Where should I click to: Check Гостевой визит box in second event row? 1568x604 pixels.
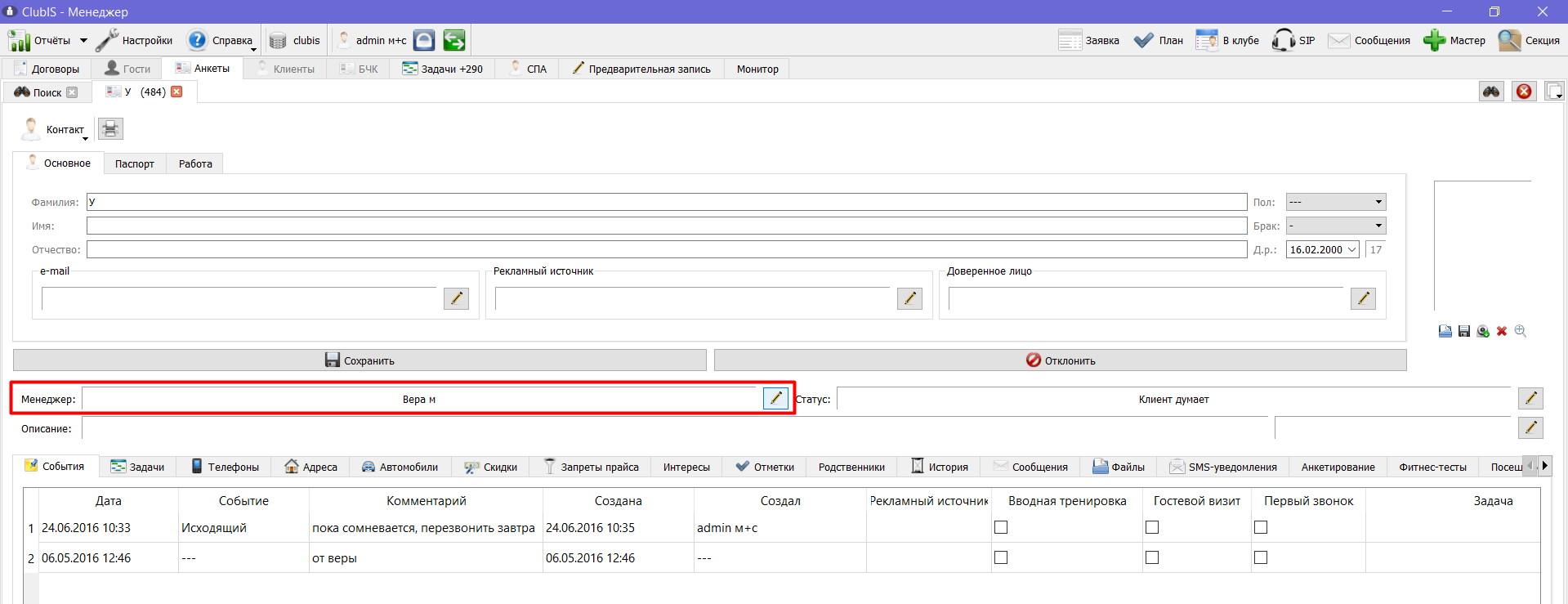tap(1152, 557)
